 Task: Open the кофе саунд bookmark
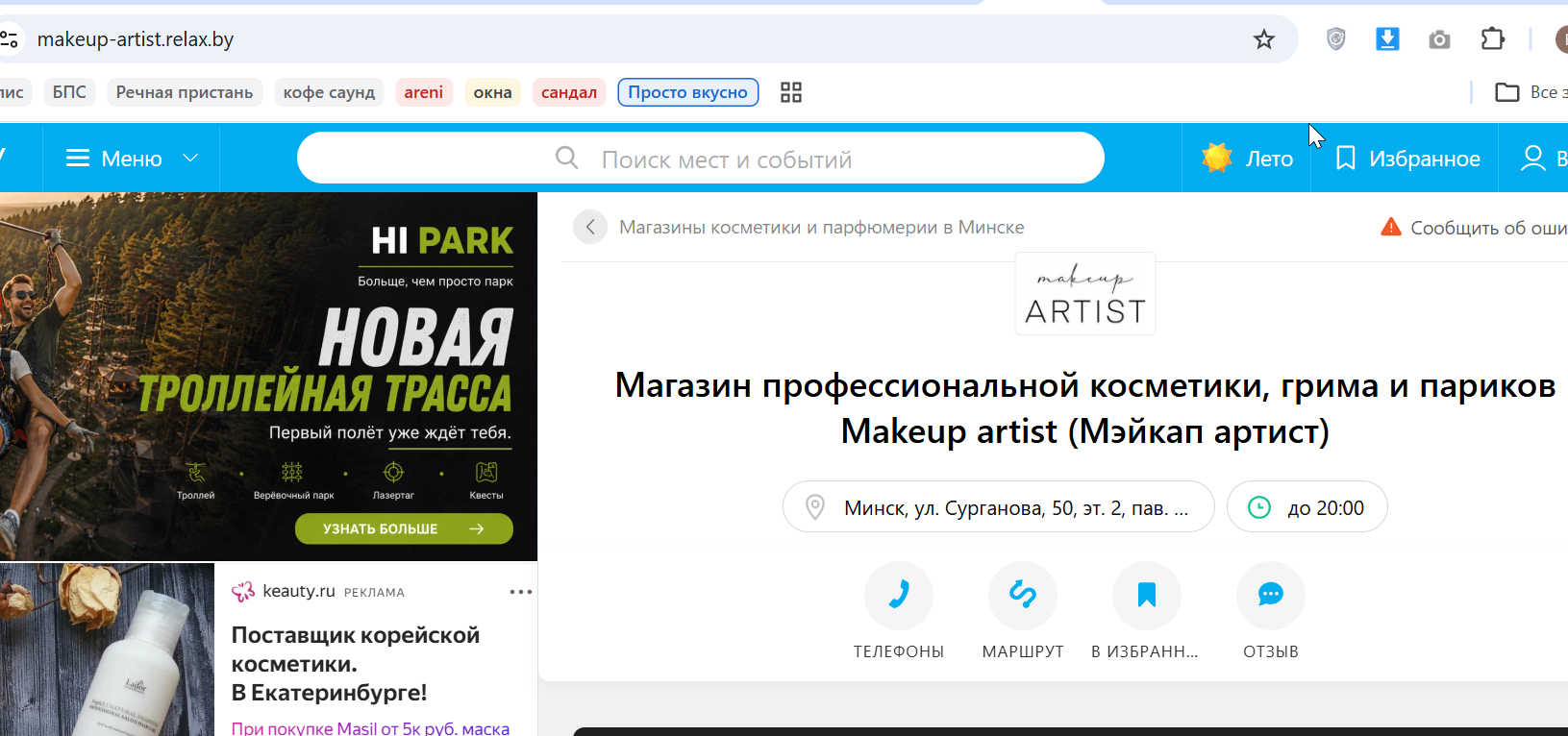[x=329, y=92]
